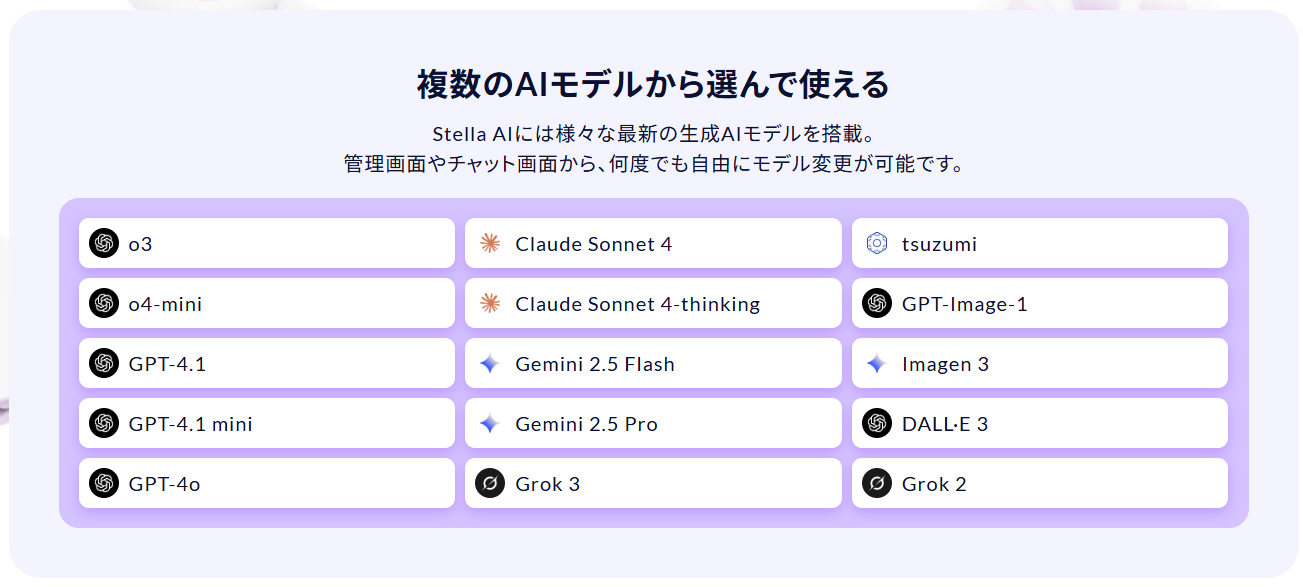Click the Stella AI description text line

(653, 134)
